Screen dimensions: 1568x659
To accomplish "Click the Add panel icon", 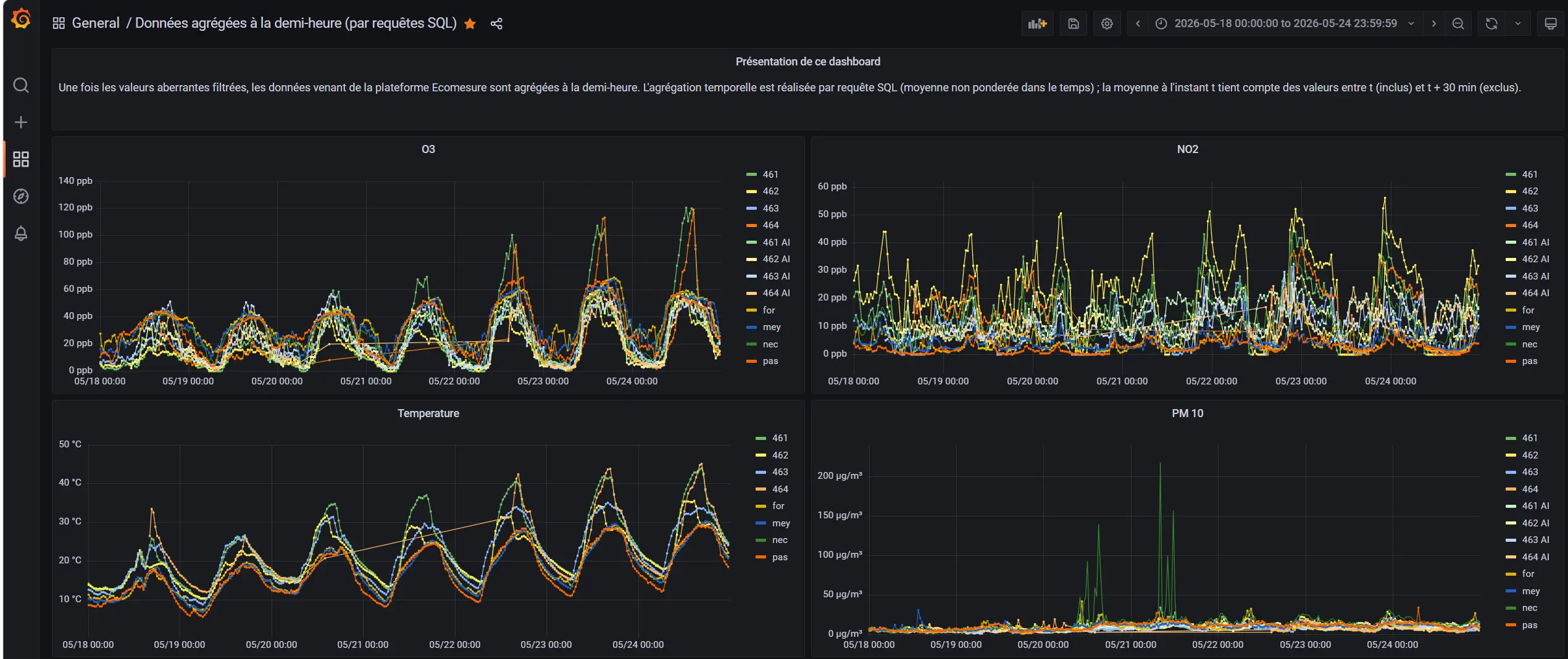I will 1037,23.
